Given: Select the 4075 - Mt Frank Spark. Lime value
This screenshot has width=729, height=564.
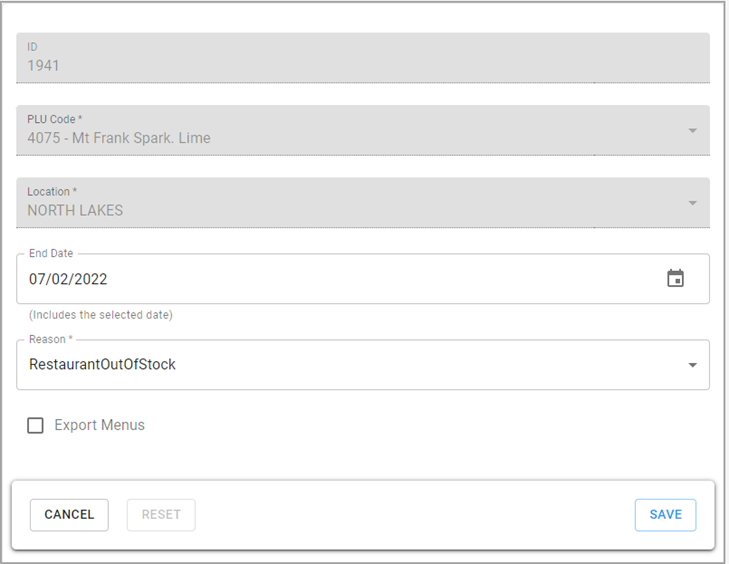Looking at the screenshot, I should (x=119, y=138).
